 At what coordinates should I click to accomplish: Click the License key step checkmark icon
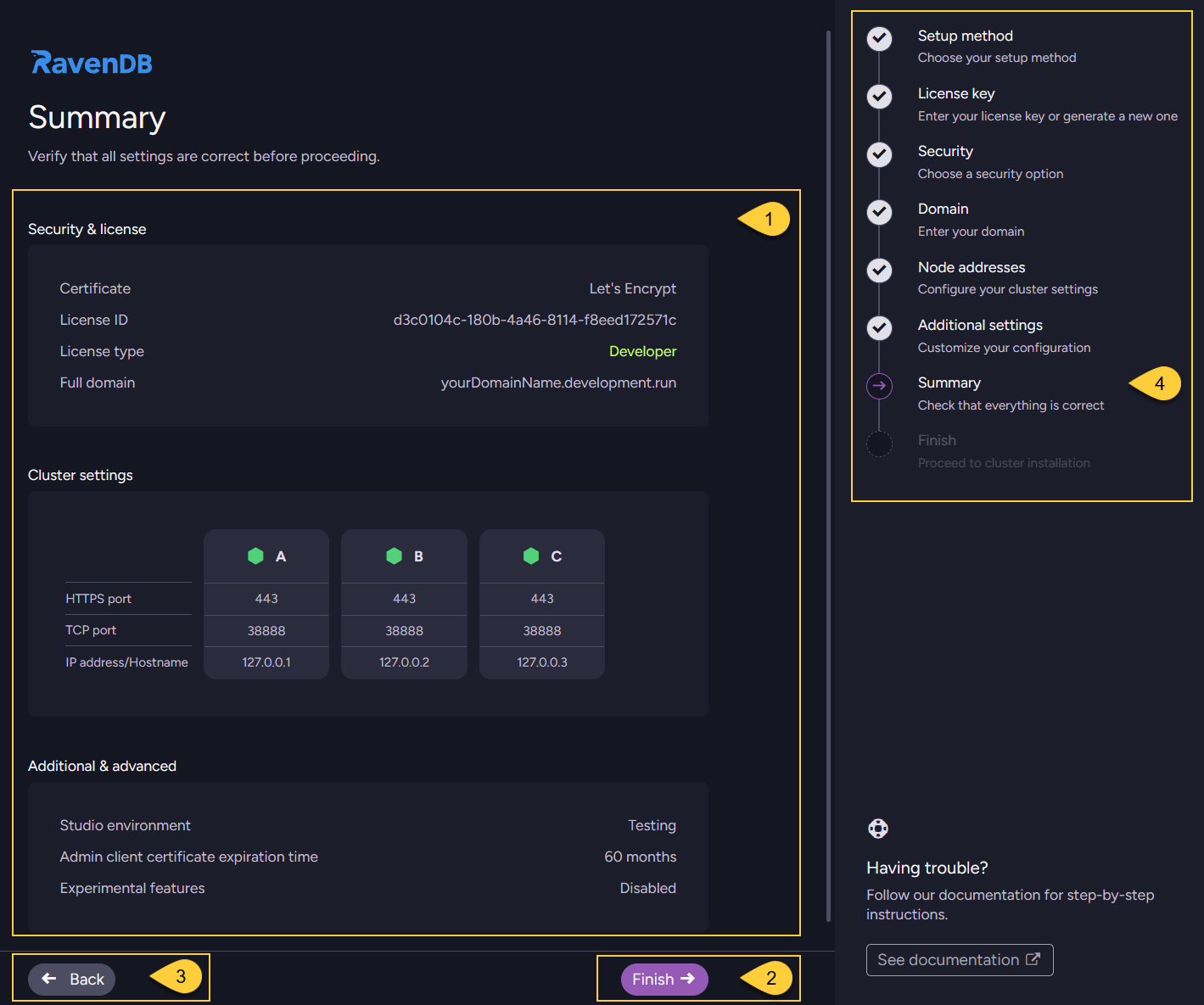tap(879, 97)
